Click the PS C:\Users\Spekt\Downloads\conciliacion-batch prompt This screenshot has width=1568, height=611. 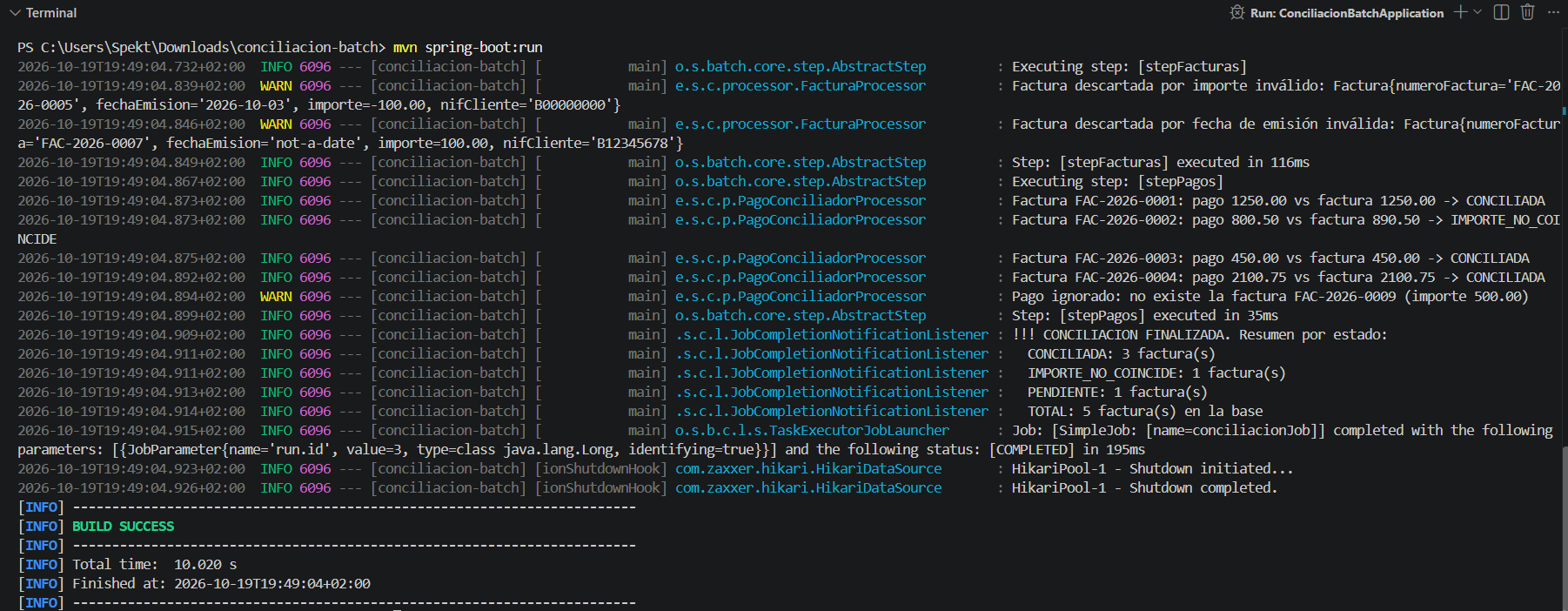pos(201,47)
